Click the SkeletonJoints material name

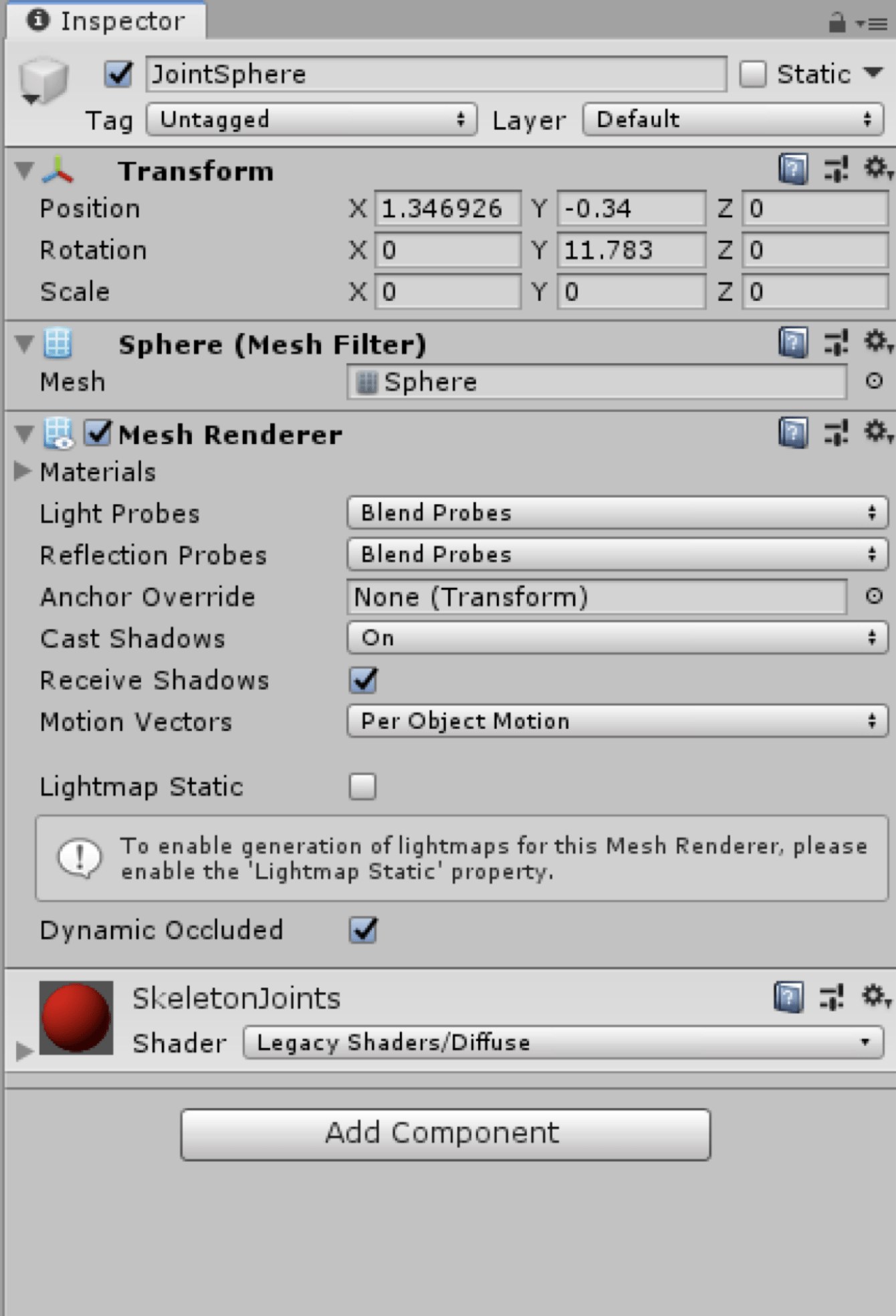pos(237,998)
